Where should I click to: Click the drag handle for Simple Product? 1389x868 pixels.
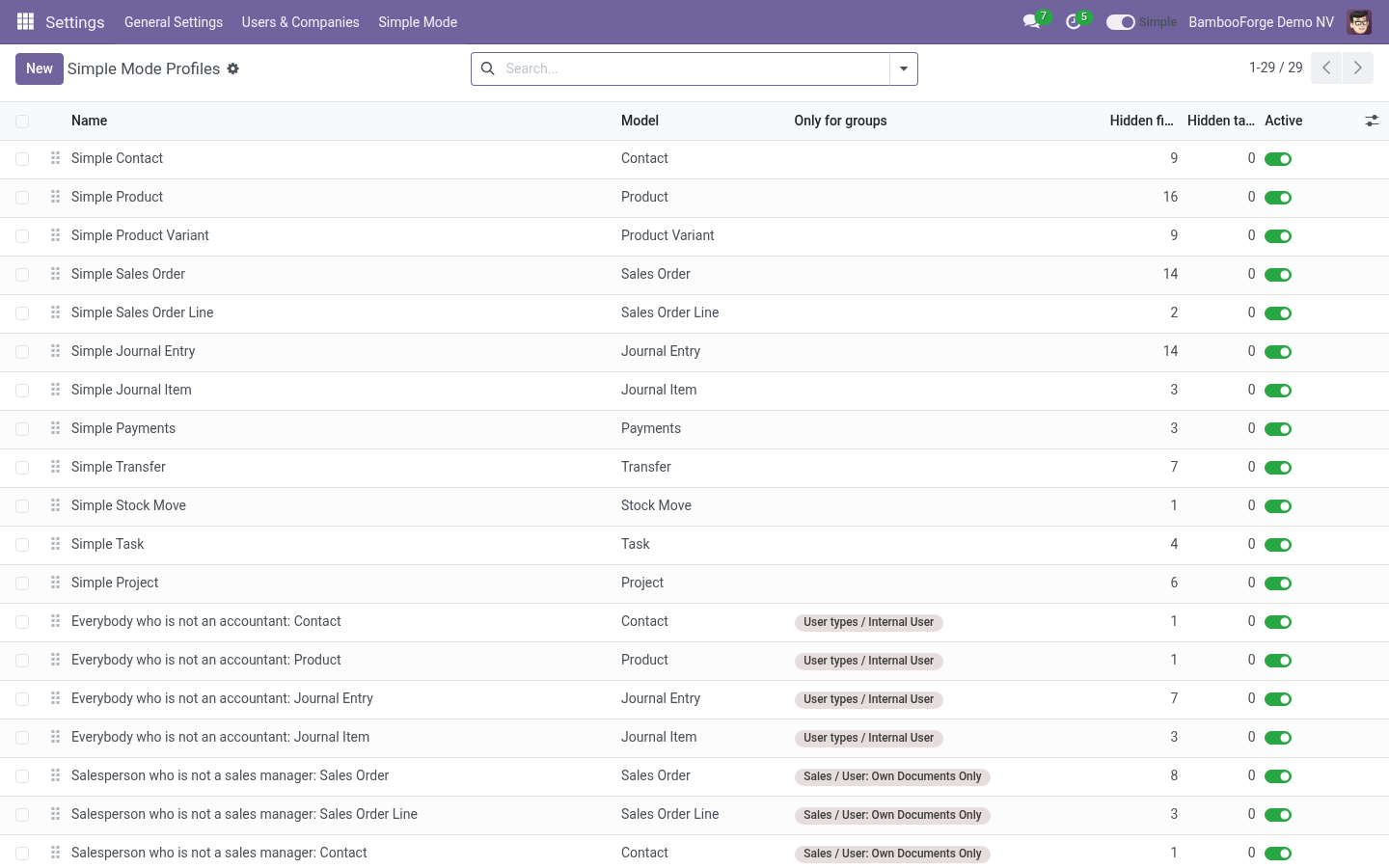click(x=55, y=197)
